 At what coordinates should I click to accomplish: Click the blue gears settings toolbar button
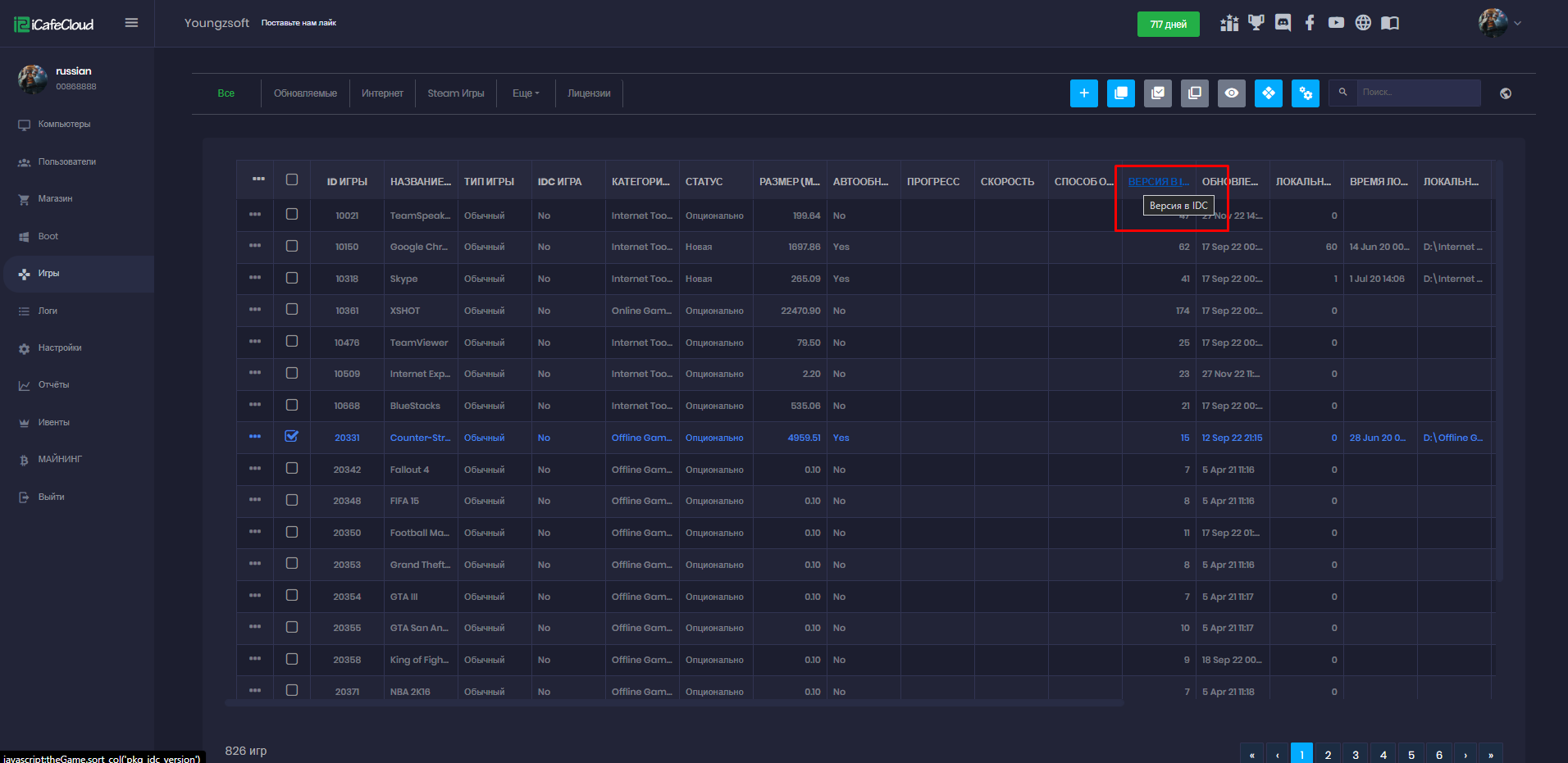tap(1306, 93)
